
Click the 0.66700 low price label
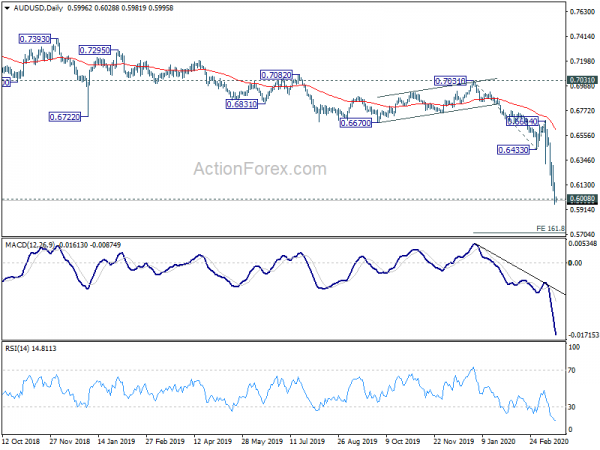355,123
